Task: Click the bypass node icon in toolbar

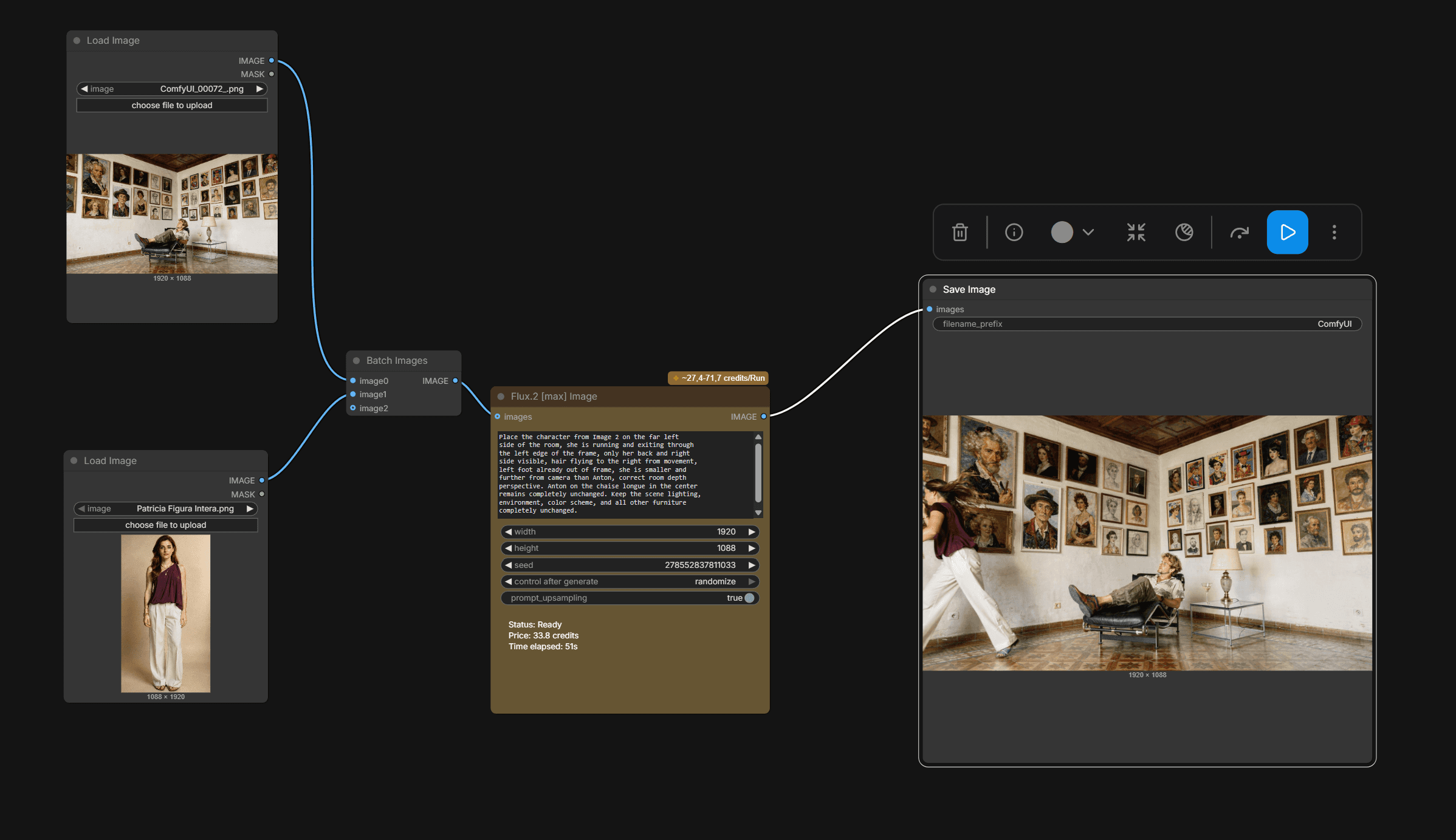Action: point(1184,232)
